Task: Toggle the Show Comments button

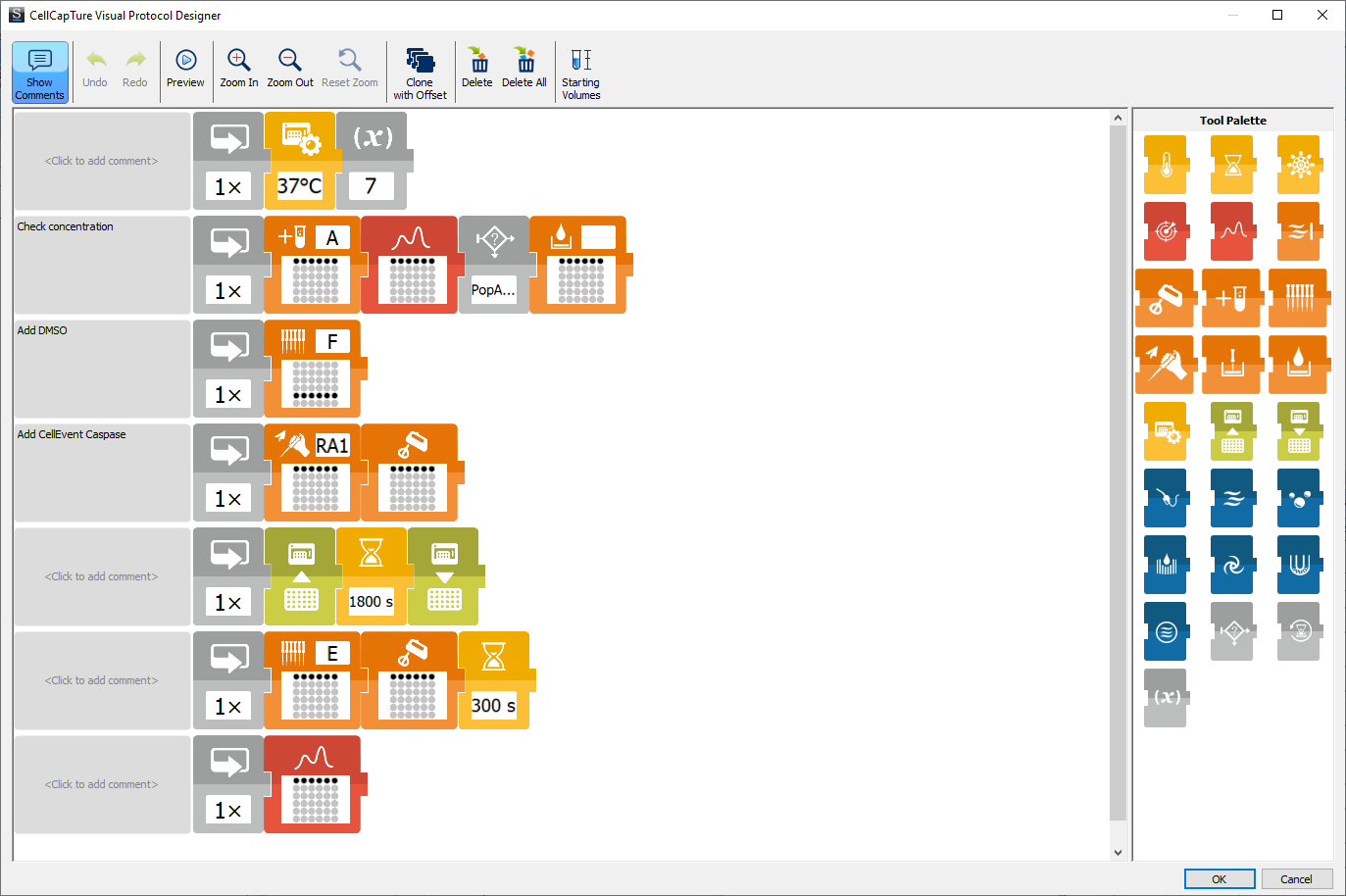Action: pyautogui.click(x=40, y=72)
